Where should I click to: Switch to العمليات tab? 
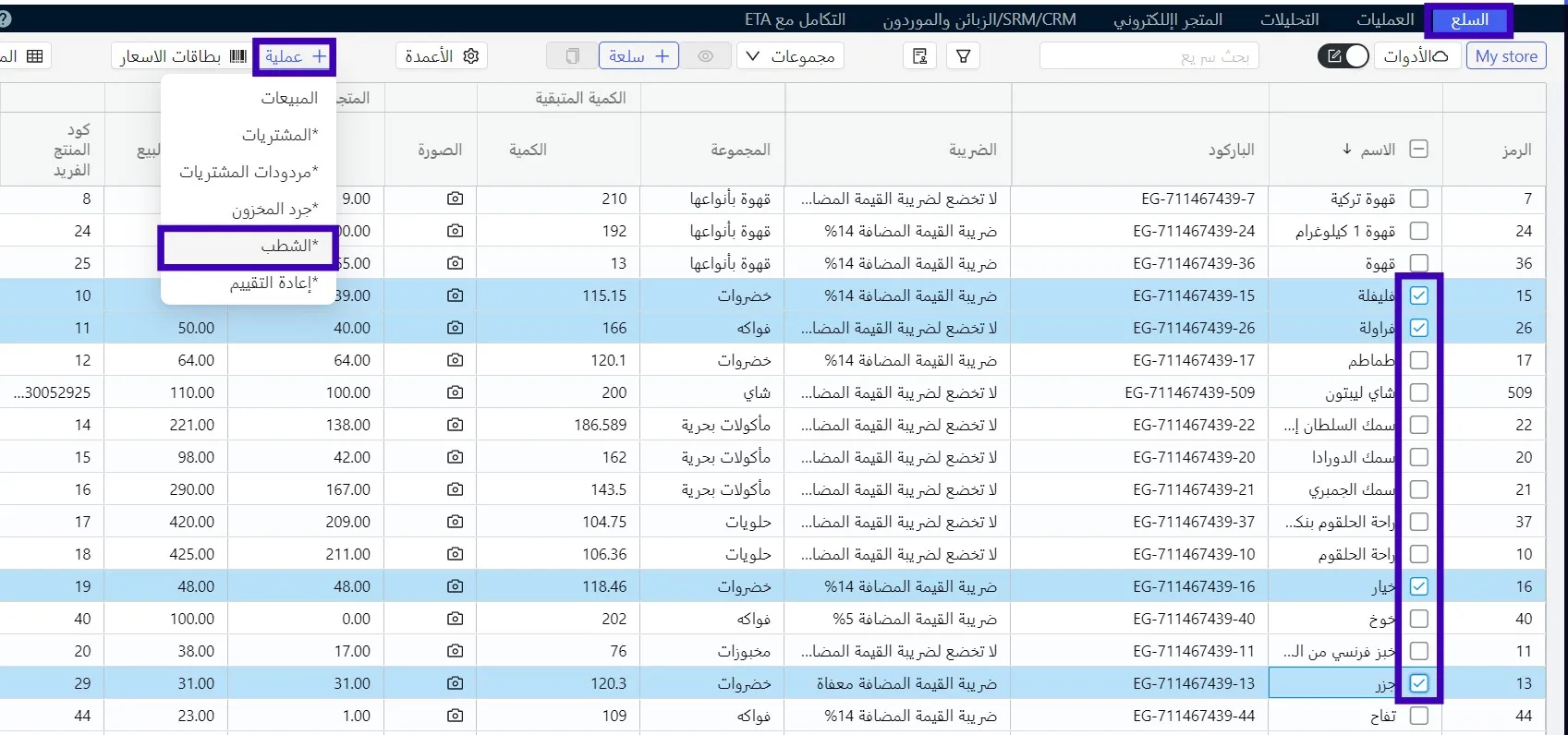pos(1385,19)
